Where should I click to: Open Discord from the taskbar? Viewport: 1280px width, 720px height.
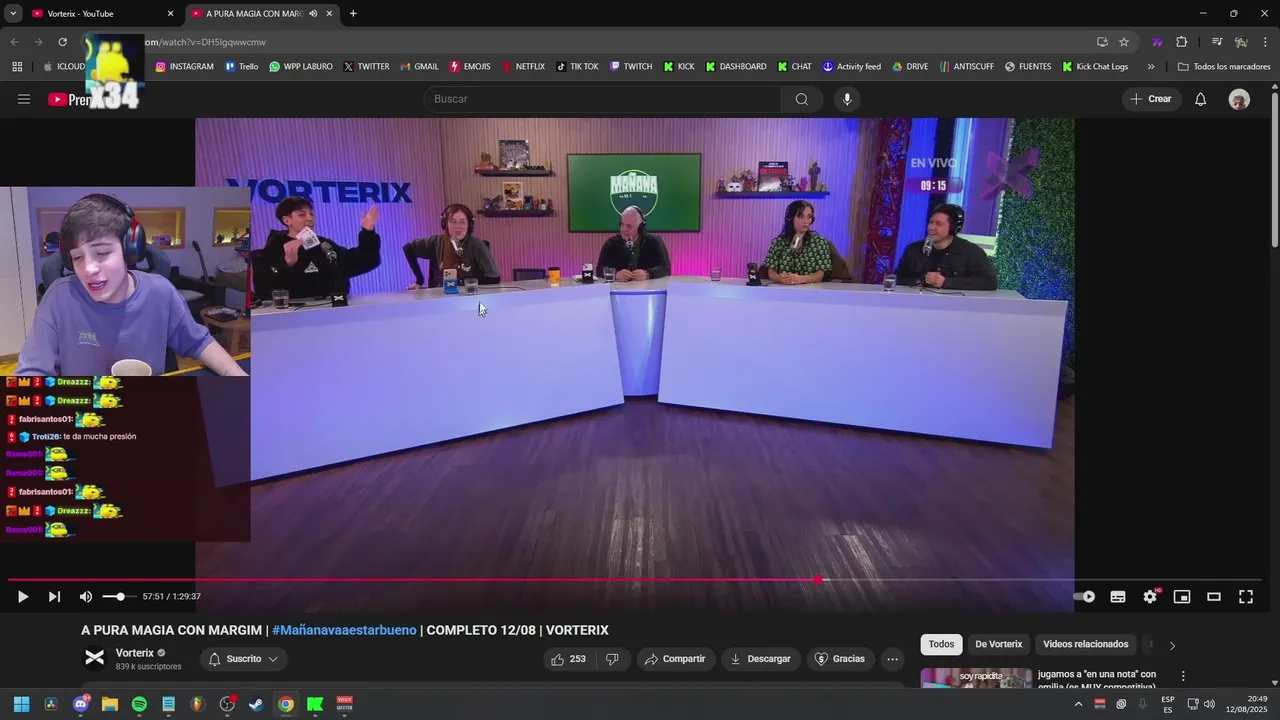tap(80, 704)
